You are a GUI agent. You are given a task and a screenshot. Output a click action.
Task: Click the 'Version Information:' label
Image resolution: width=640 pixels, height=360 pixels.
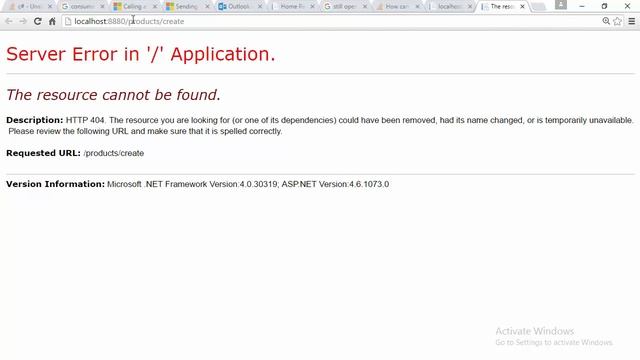coord(56,184)
